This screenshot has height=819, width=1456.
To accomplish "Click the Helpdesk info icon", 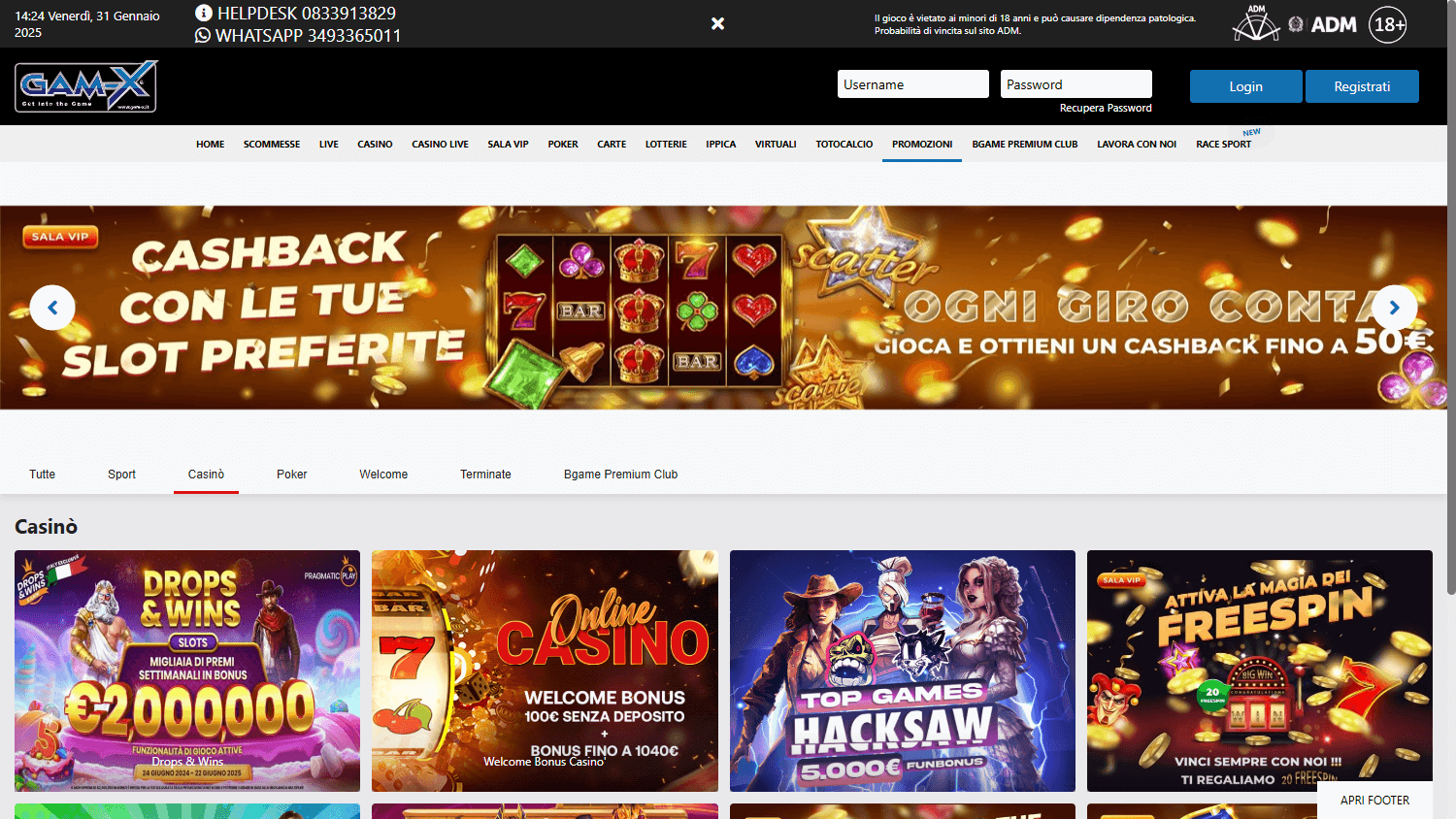I will point(201,13).
